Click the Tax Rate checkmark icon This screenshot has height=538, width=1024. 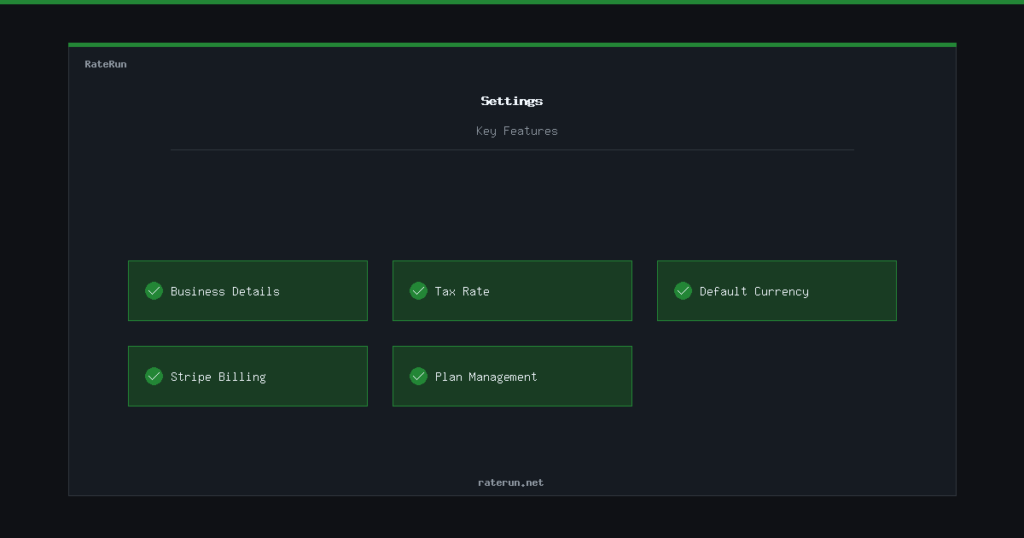pos(419,291)
